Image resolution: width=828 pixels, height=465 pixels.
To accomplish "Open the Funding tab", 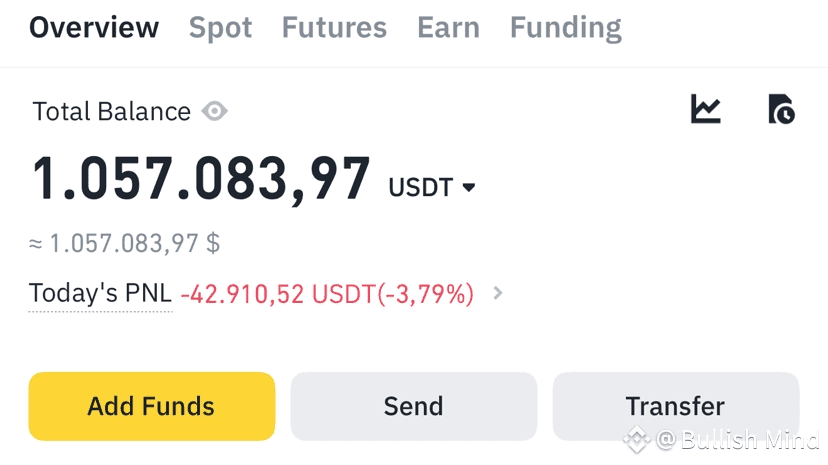I will (x=565, y=28).
